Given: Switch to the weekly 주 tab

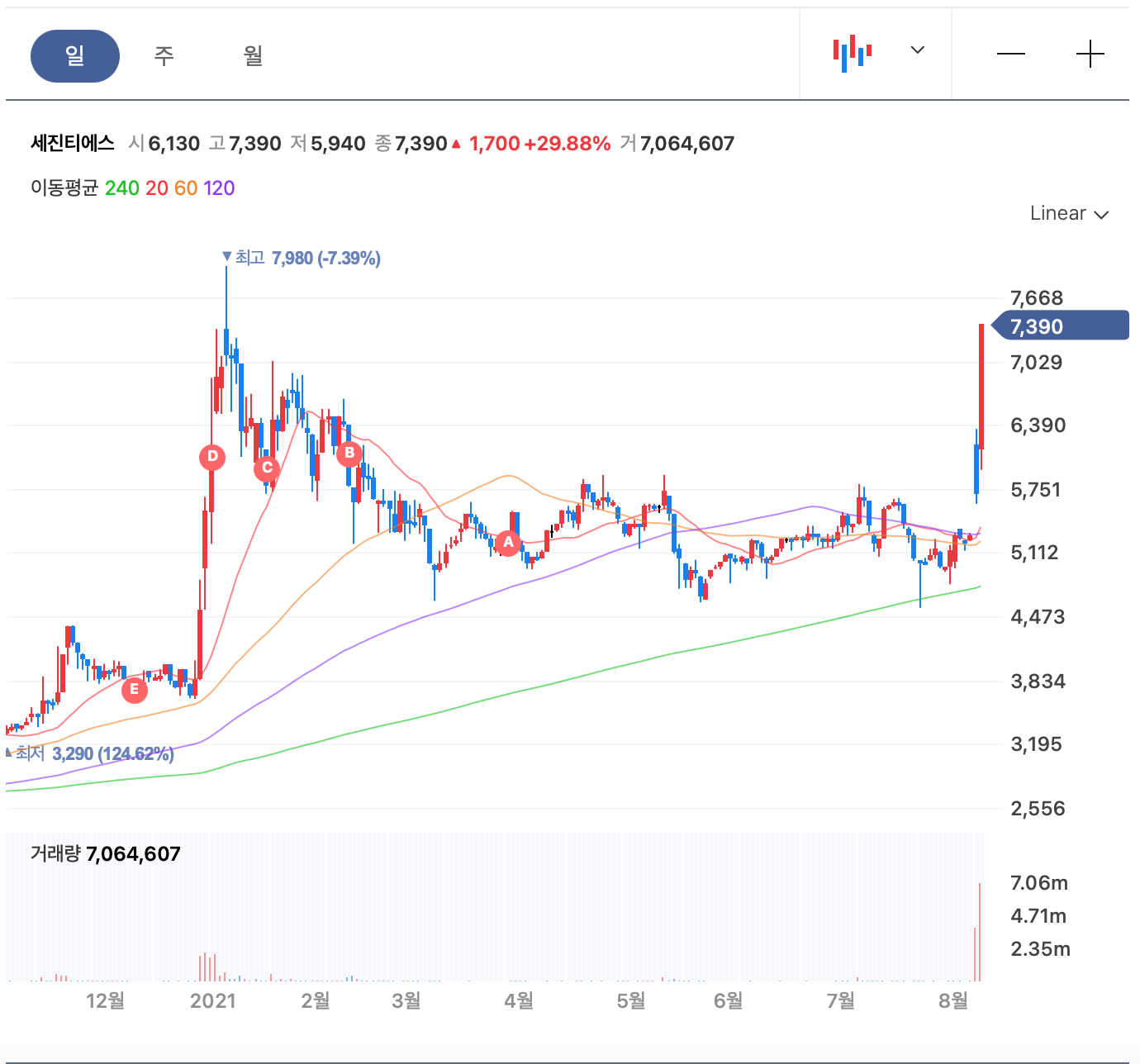Looking at the screenshot, I should [164, 56].
